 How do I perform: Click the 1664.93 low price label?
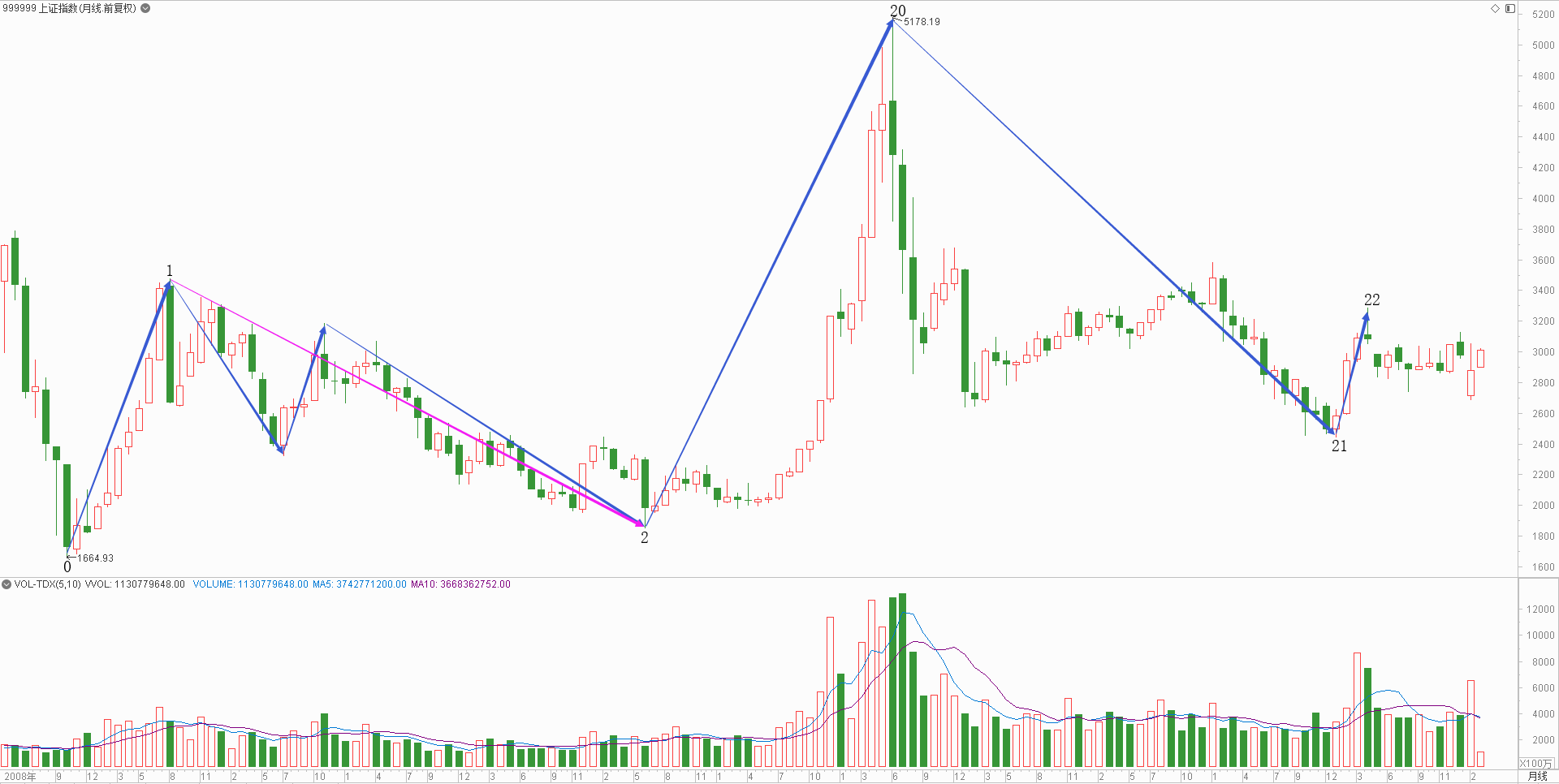pyautogui.click(x=95, y=558)
